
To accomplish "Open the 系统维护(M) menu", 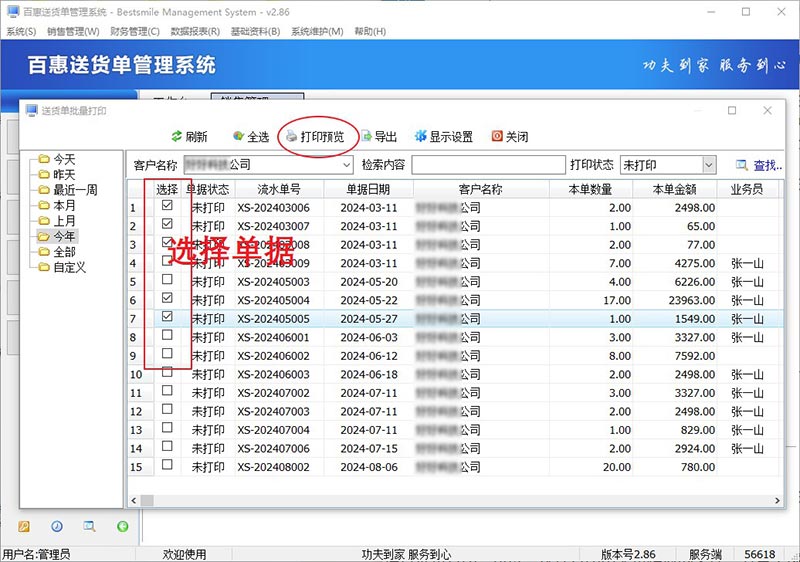I will click(317, 32).
